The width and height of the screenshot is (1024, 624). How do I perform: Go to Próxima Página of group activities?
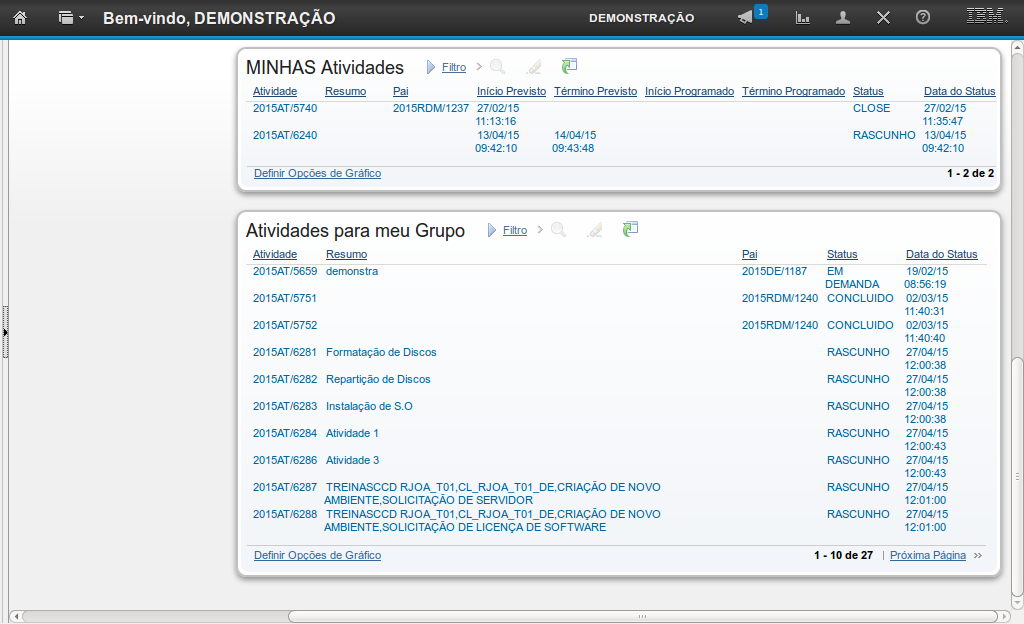(x=928, y=555)
